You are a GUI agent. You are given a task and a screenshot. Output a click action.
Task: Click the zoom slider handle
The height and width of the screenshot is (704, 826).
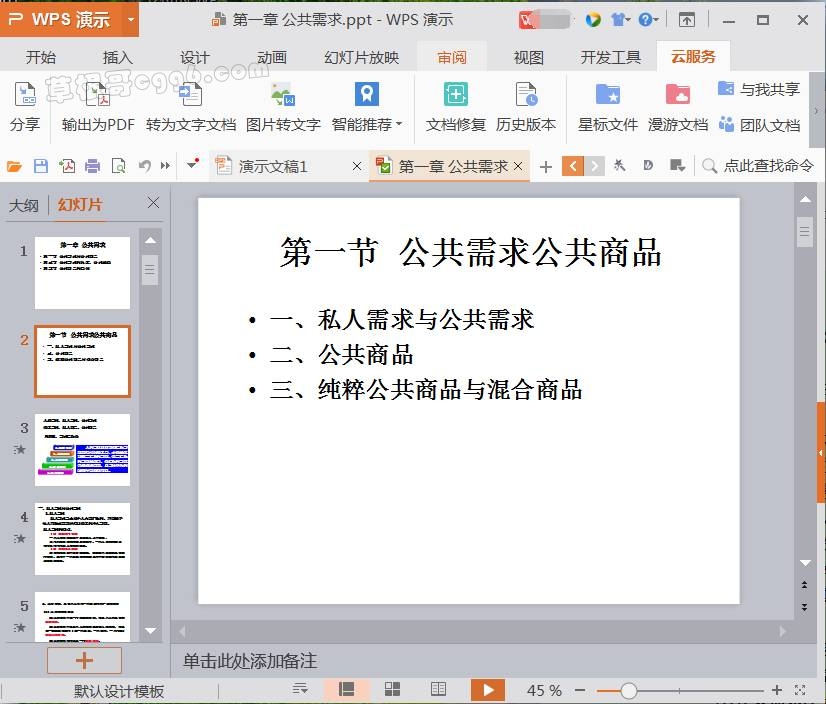[x=629, y=690]
